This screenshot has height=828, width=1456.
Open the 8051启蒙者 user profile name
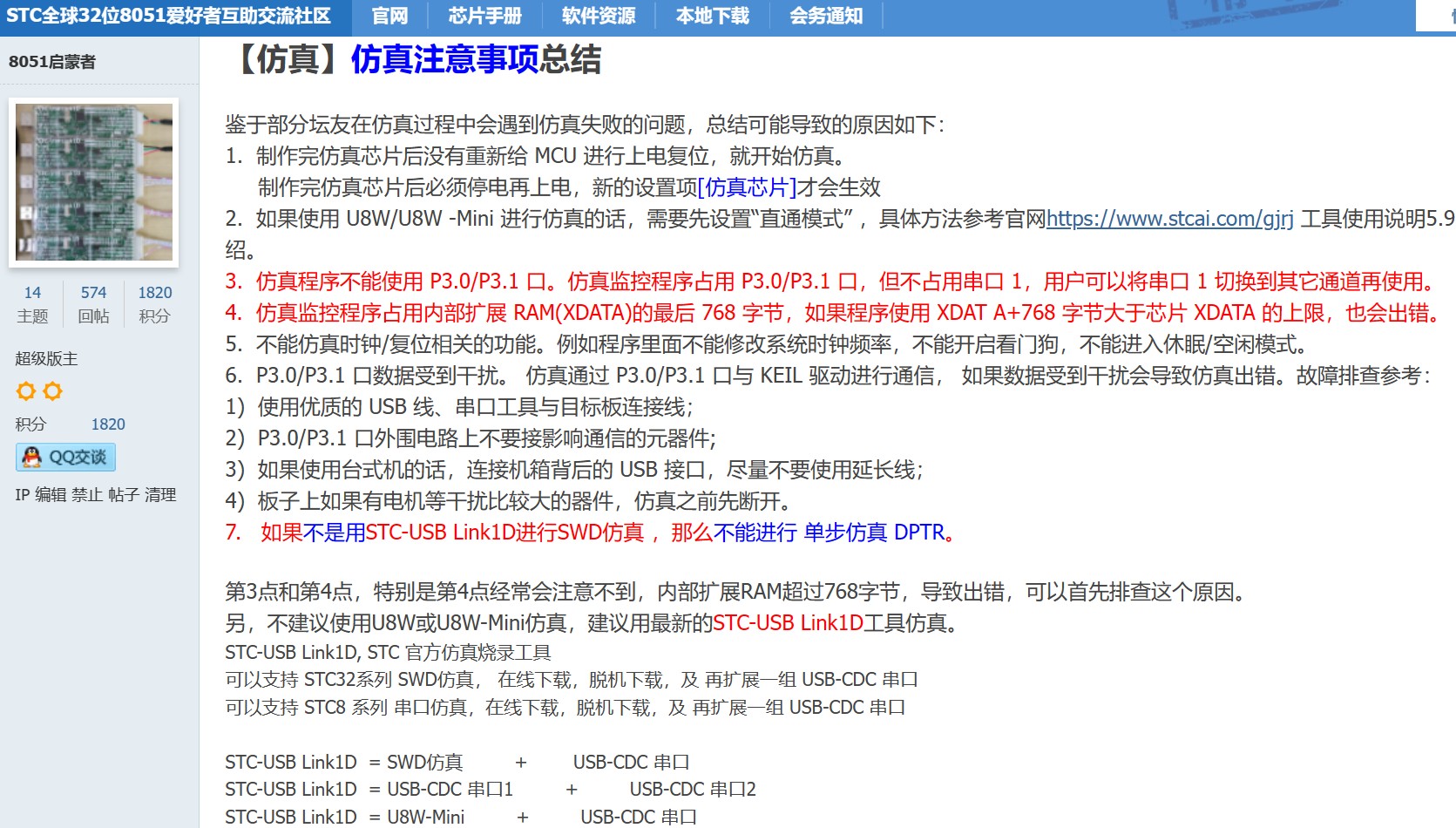(x=52, y=62)
